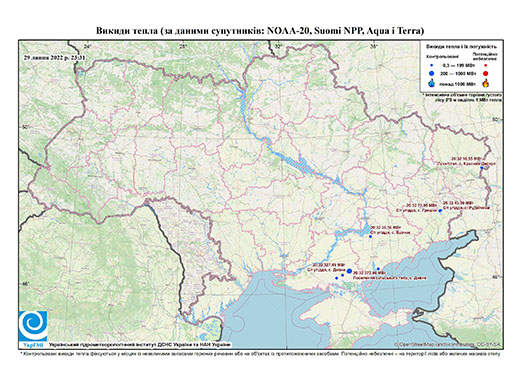The image size is (520, 368).
Task: Select the blue heat dot near Красний Деркул
Action: point(481,168)
